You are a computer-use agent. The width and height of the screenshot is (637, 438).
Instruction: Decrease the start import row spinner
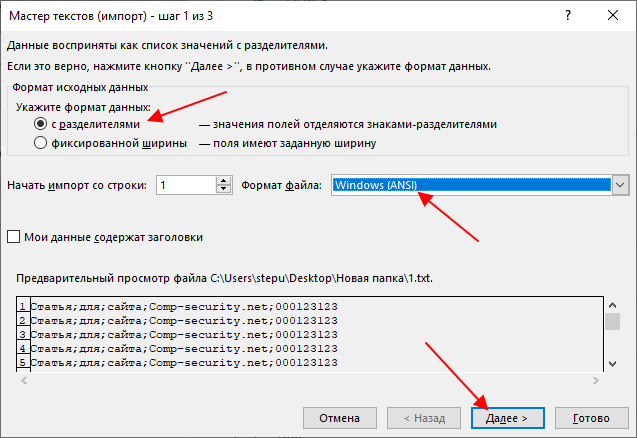coord(223,189)
